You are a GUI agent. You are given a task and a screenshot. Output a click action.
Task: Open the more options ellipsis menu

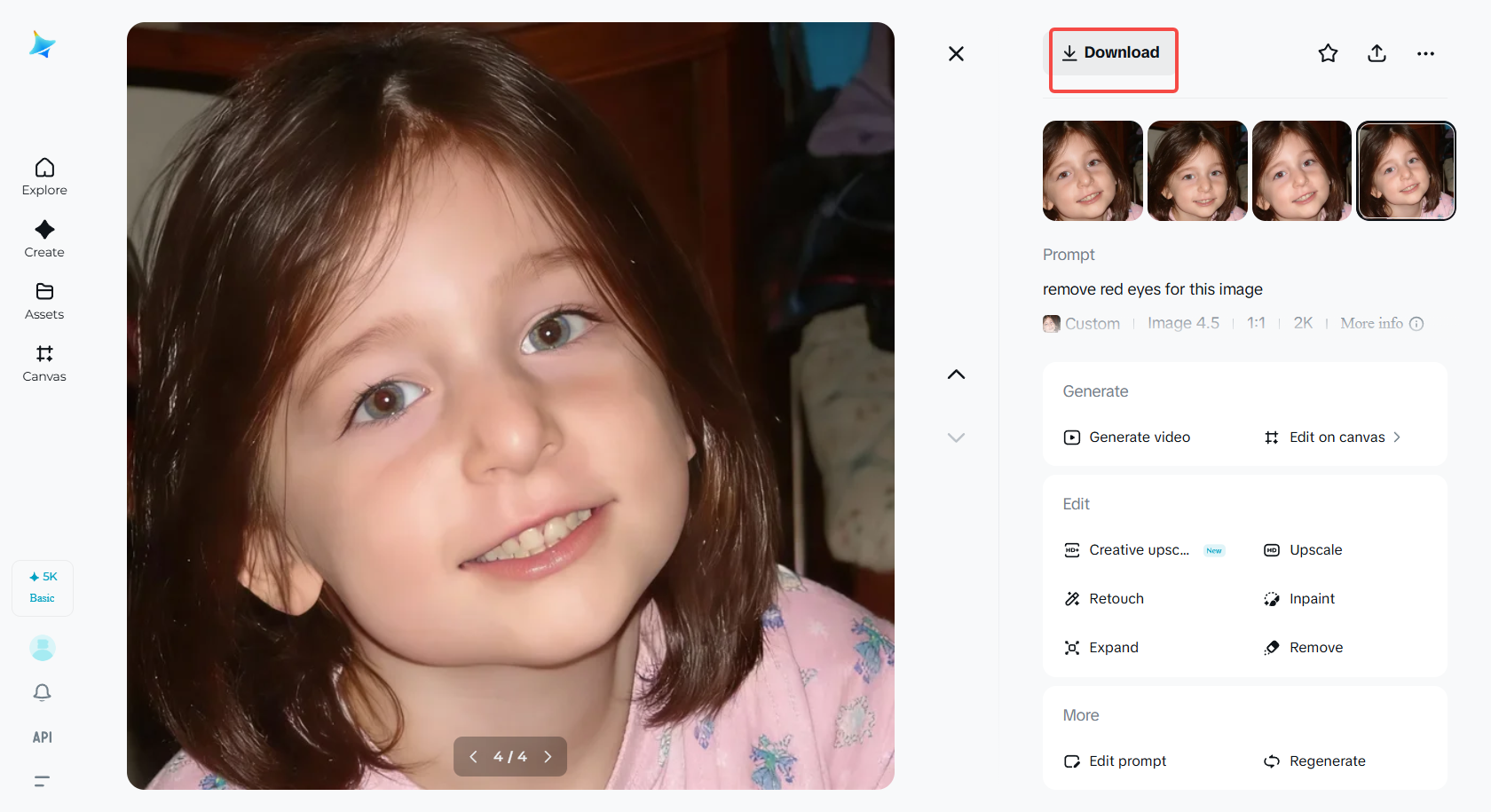(x=1424, y=53)
